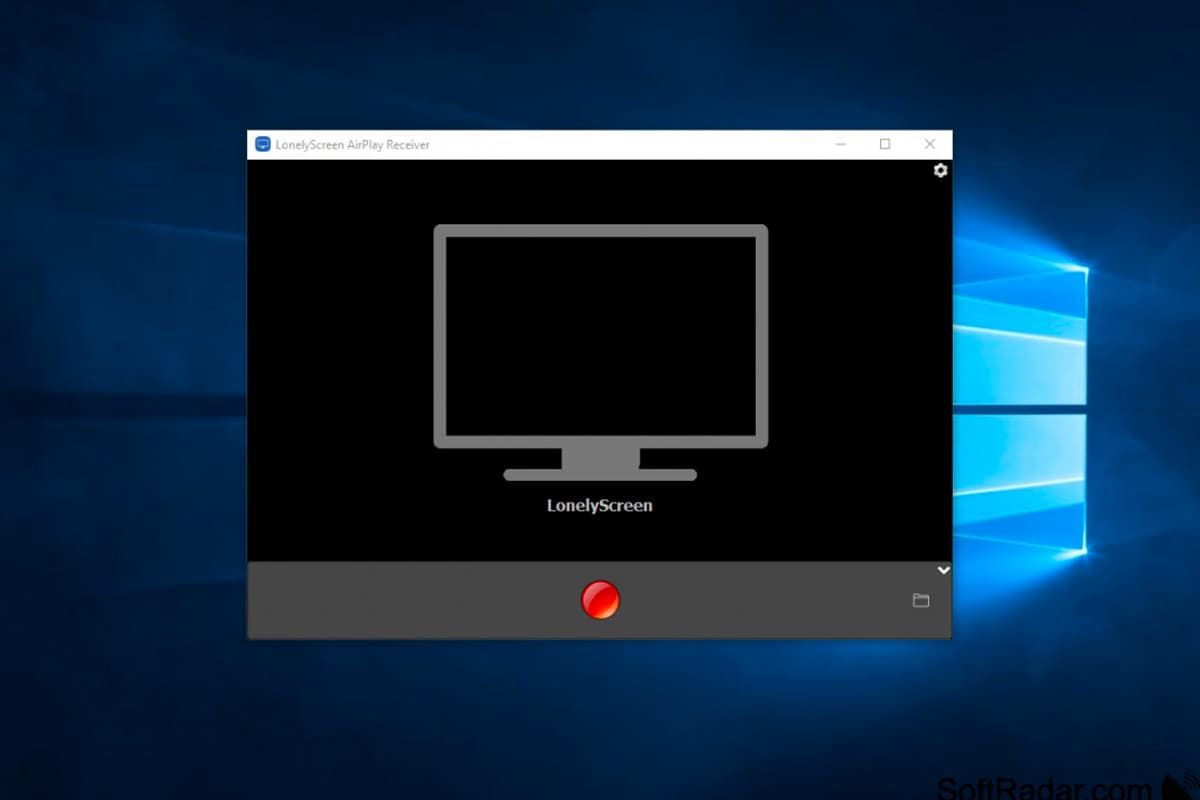1200x800 pixels.
Task: Click the gray monitor graphic
Action: click(x=601, y=352)
